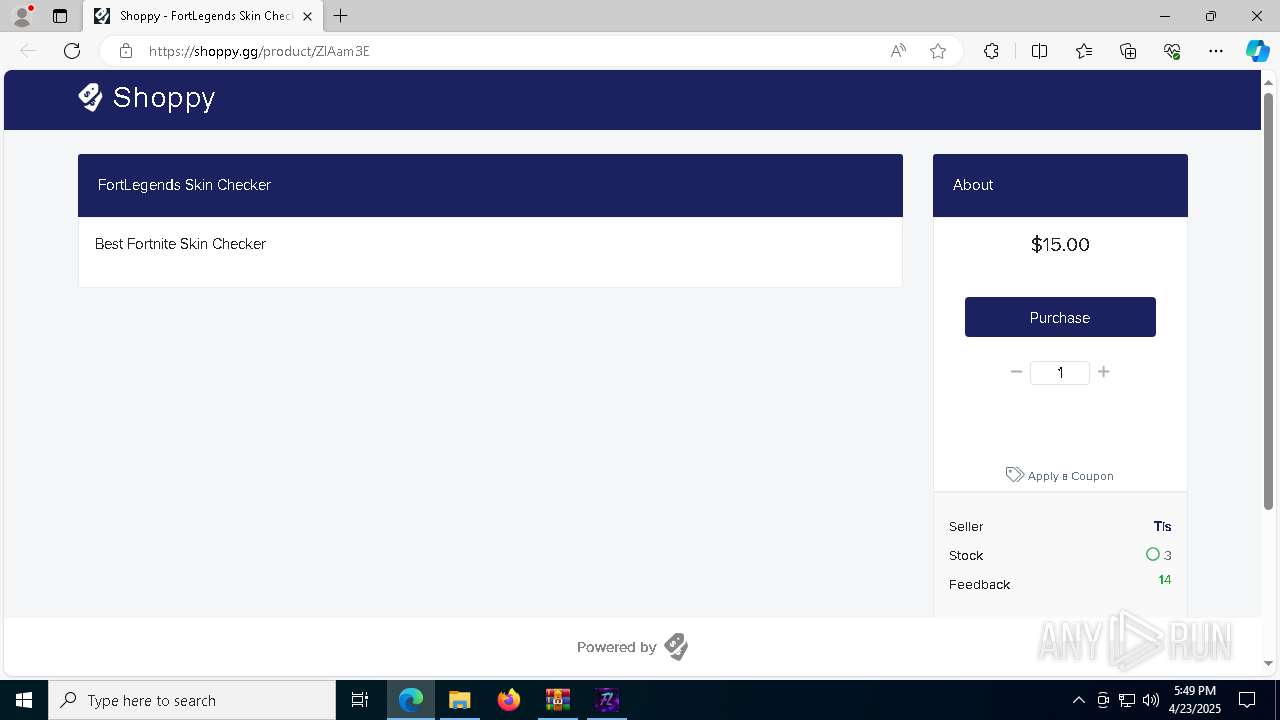Image resolution: width=1280 pixels, height=720 pixels.
Task: Click Powered by Shoppy footer logo
Action: click(676, 647)
